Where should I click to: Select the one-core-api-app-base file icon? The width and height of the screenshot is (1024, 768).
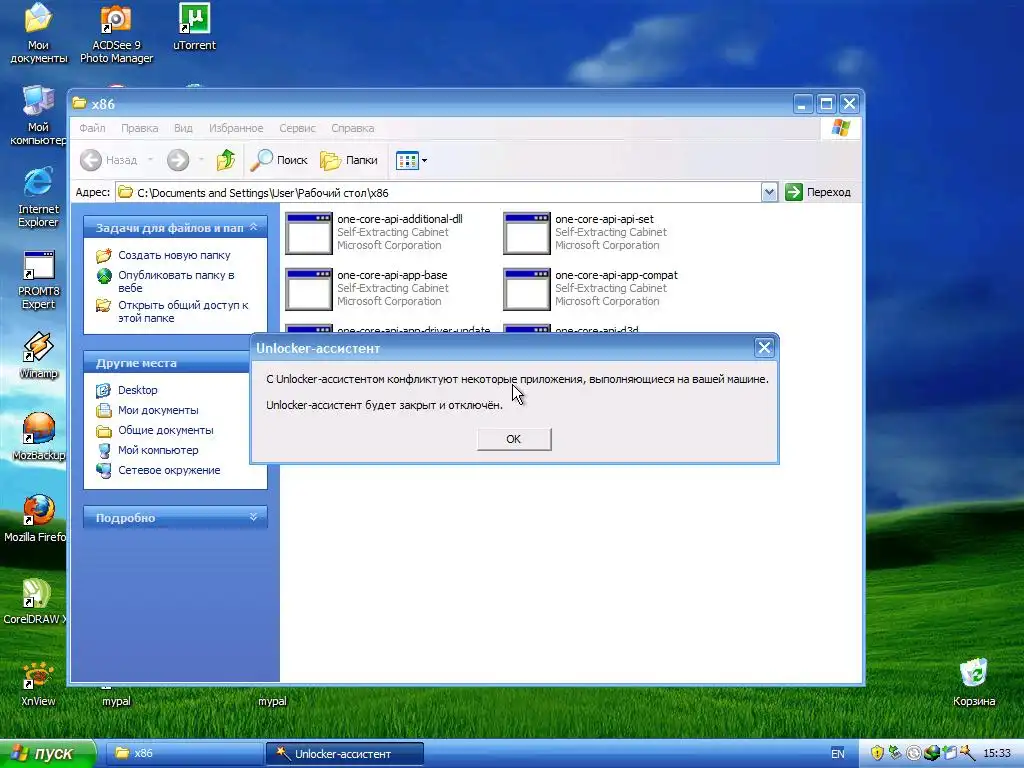(309, 289)
